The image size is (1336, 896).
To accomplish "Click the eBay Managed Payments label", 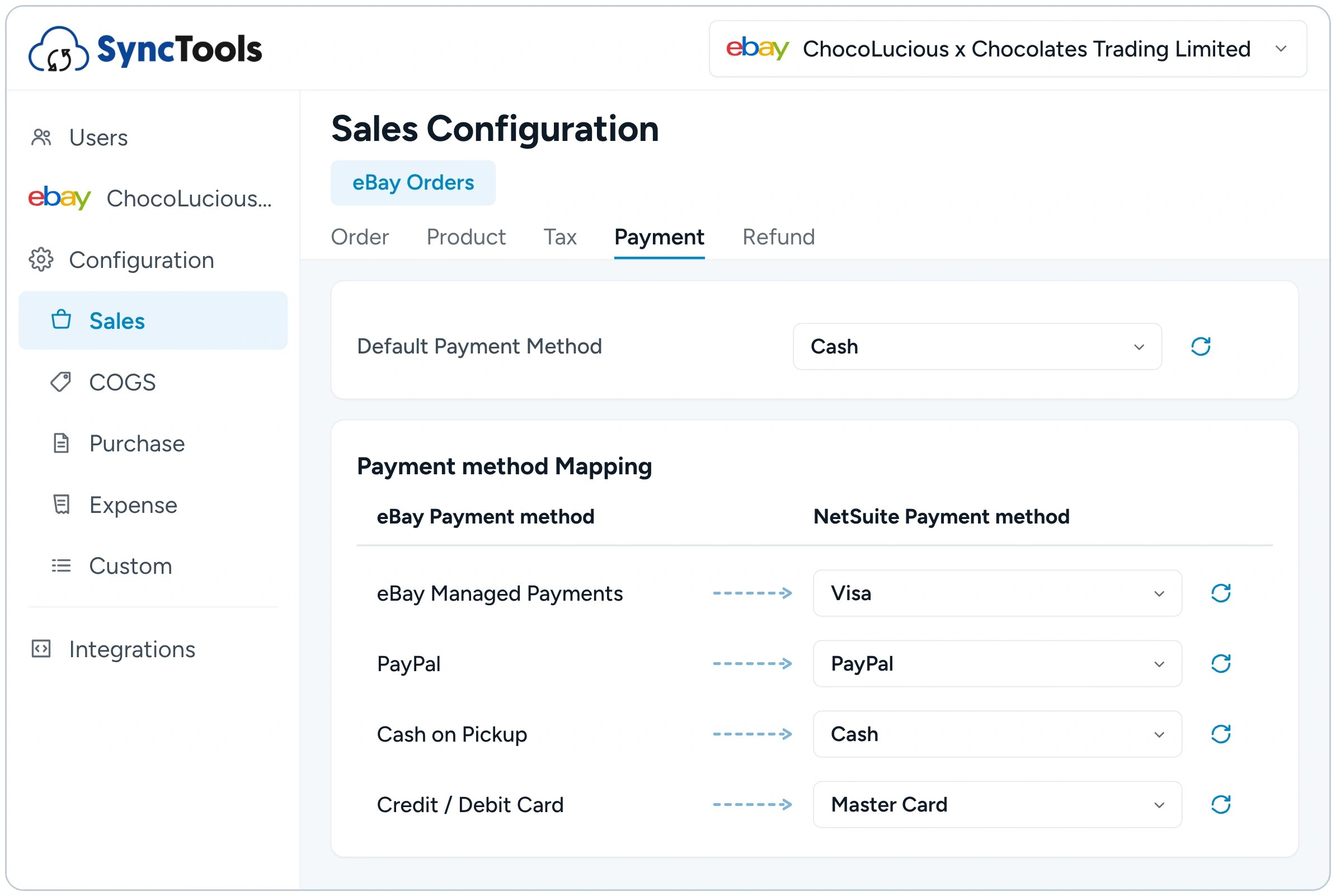I will (500, 593).
